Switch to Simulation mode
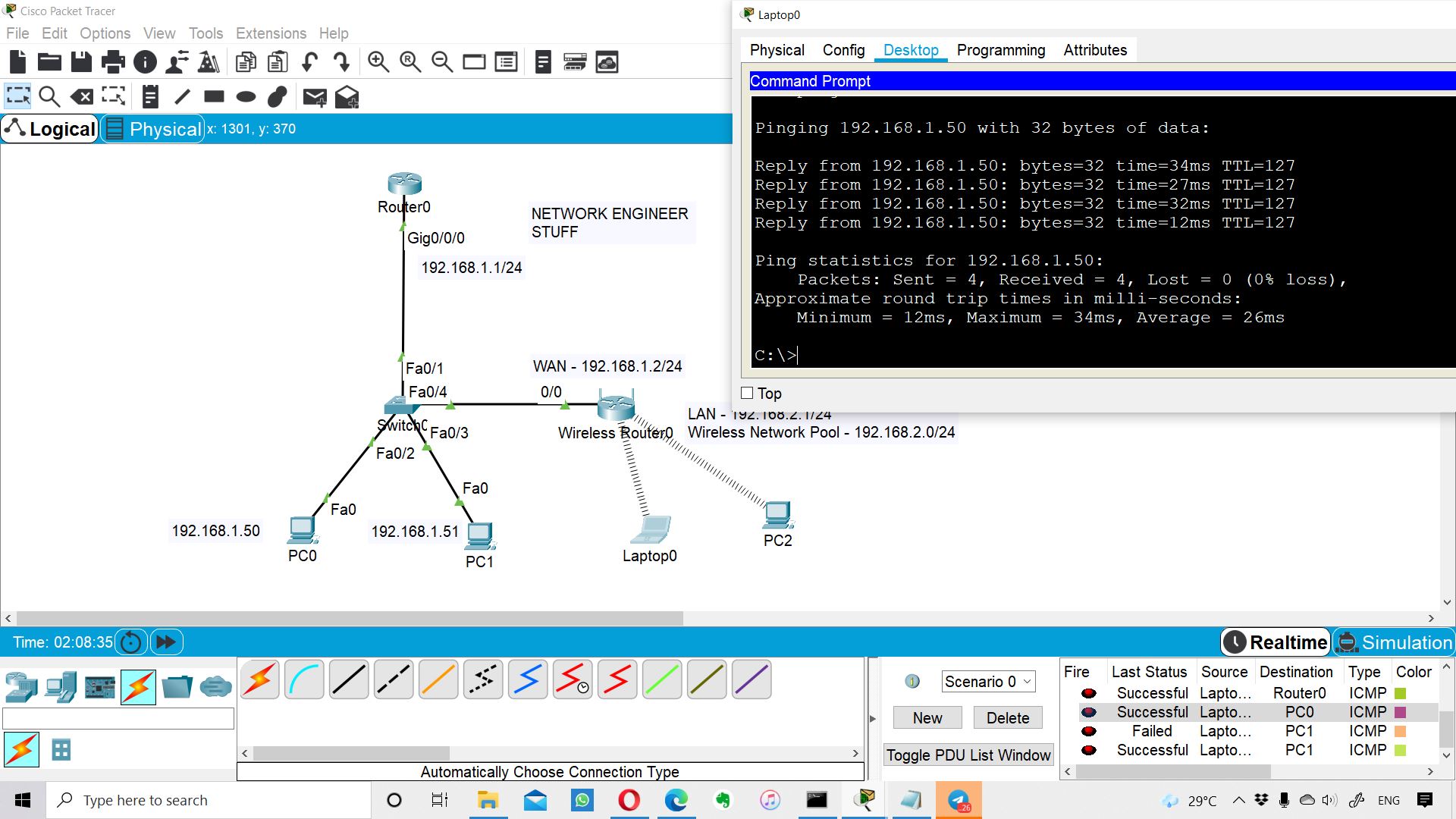1456x819 pixels. pos(1404,642)
